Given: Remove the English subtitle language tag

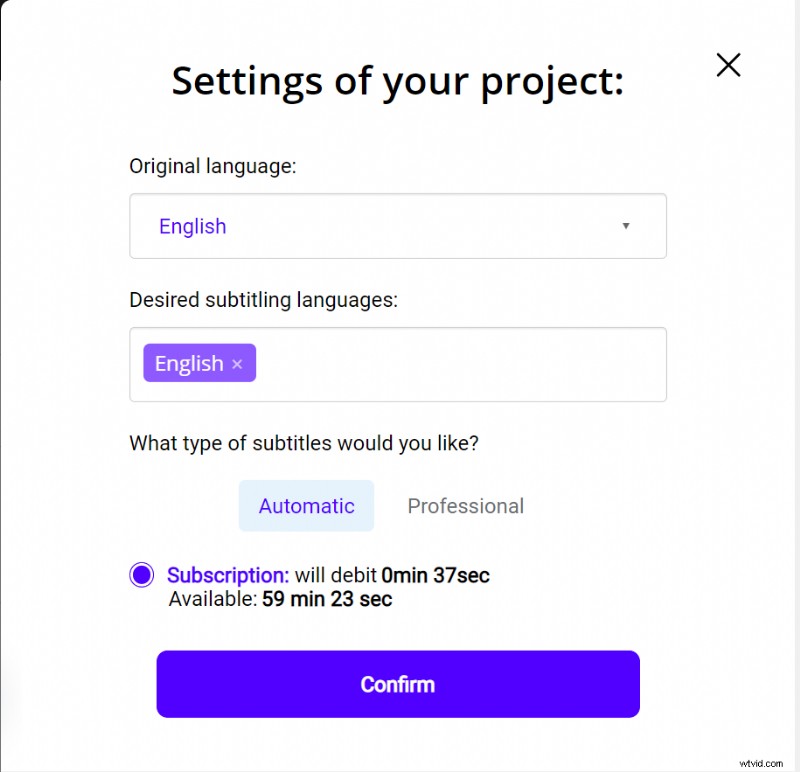Looking at the screenshot, I should tap(237, 363).
